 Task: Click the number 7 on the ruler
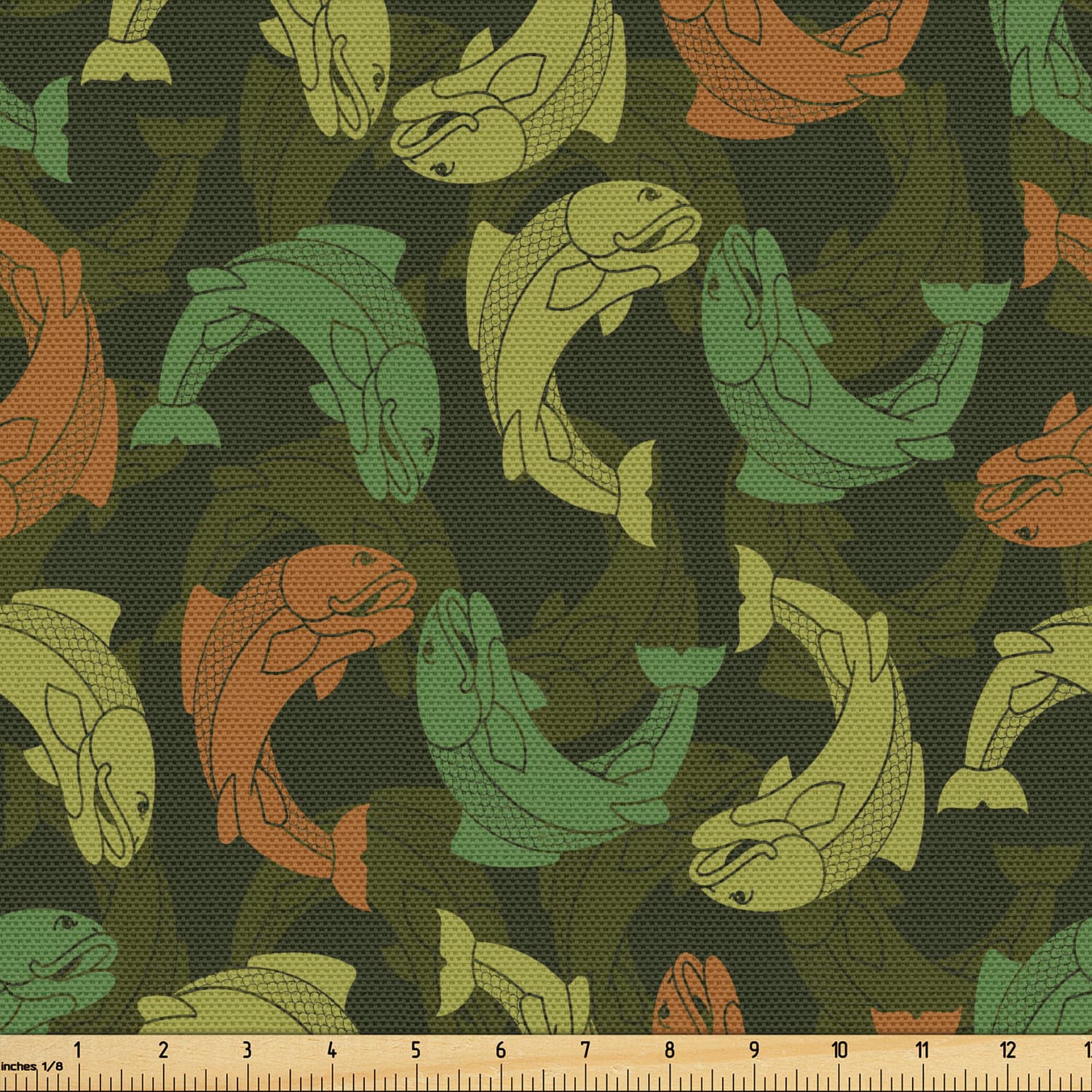point(585,1049)
